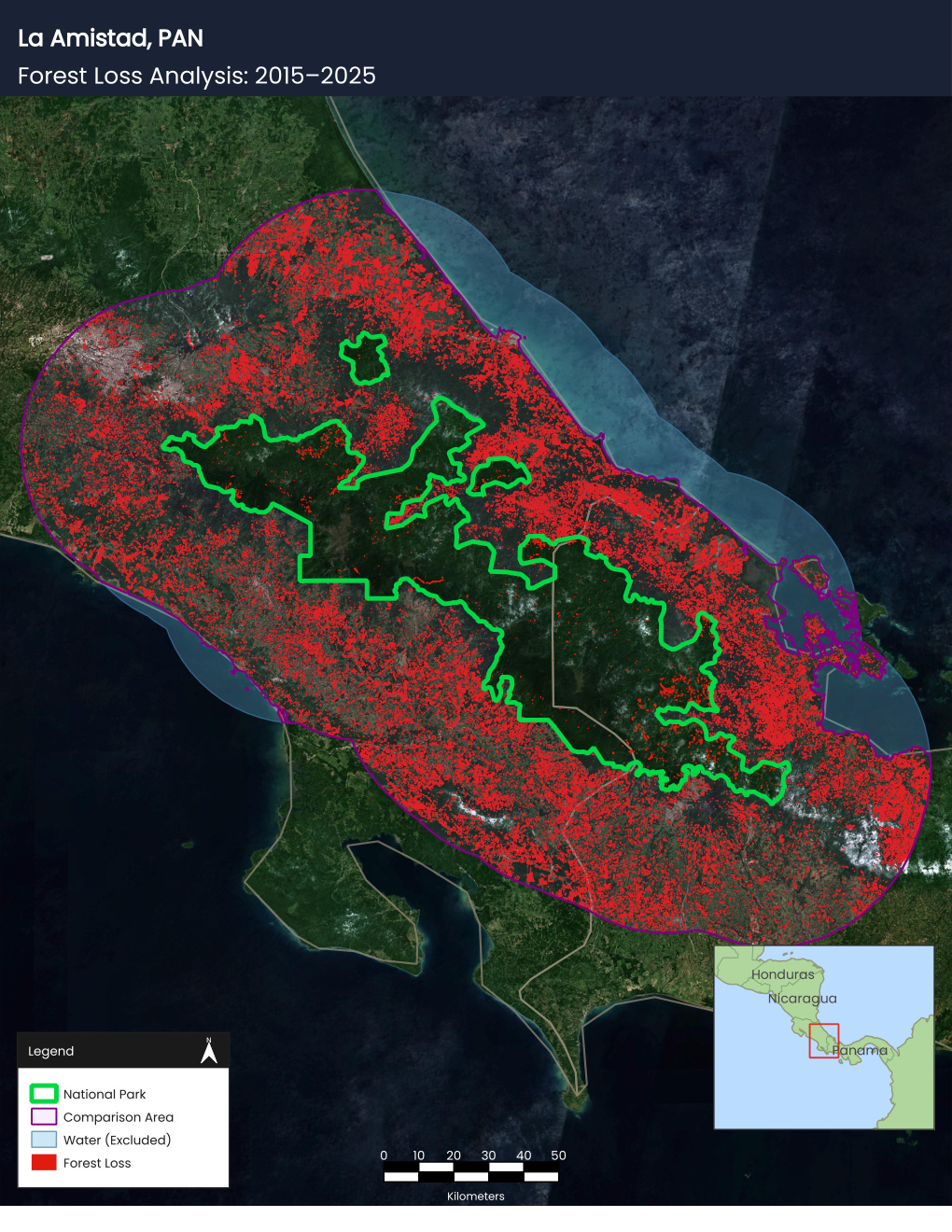Click the "La Amistad, PAN" map title

coord(110,38)
